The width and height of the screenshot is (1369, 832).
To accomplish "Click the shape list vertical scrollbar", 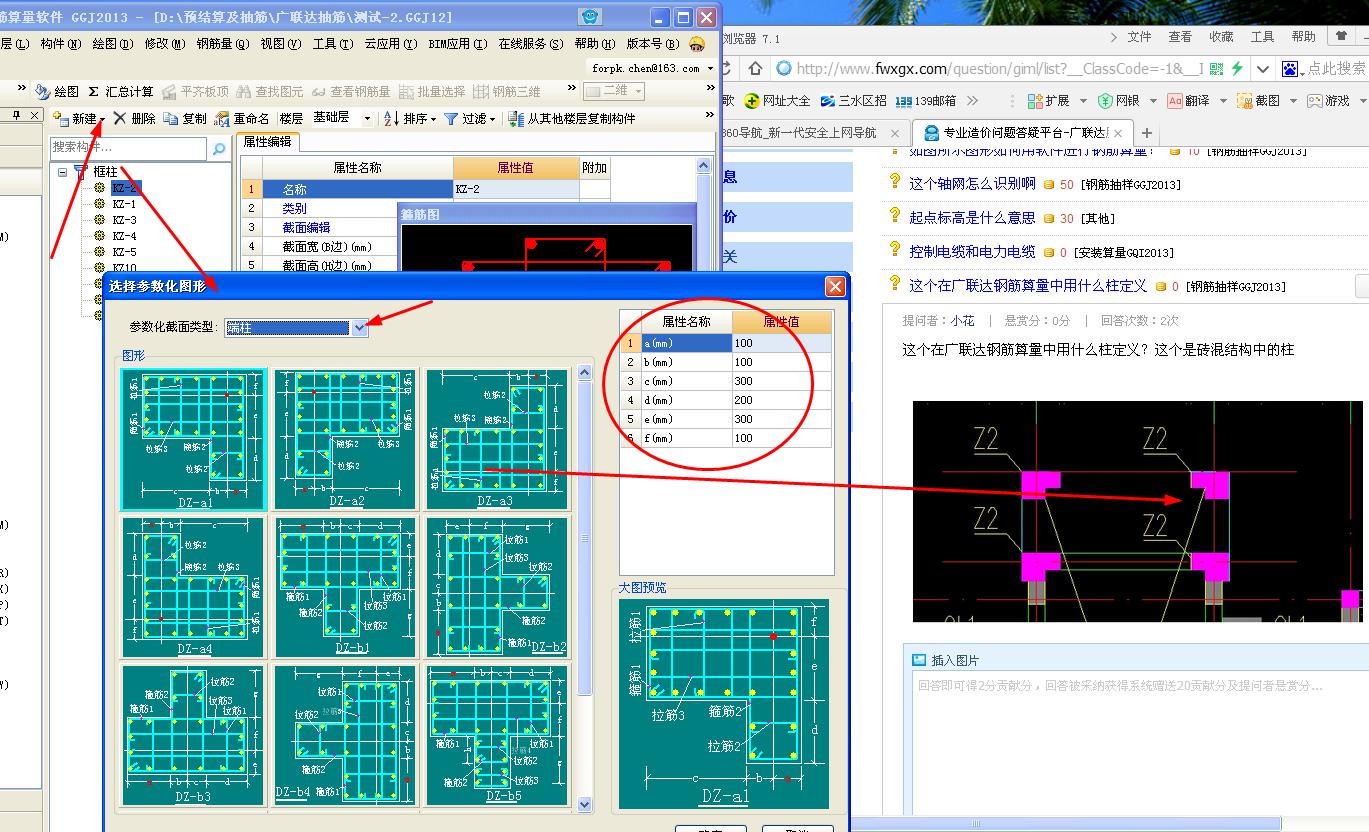I will pyautogui.click(x=585, y=588).
